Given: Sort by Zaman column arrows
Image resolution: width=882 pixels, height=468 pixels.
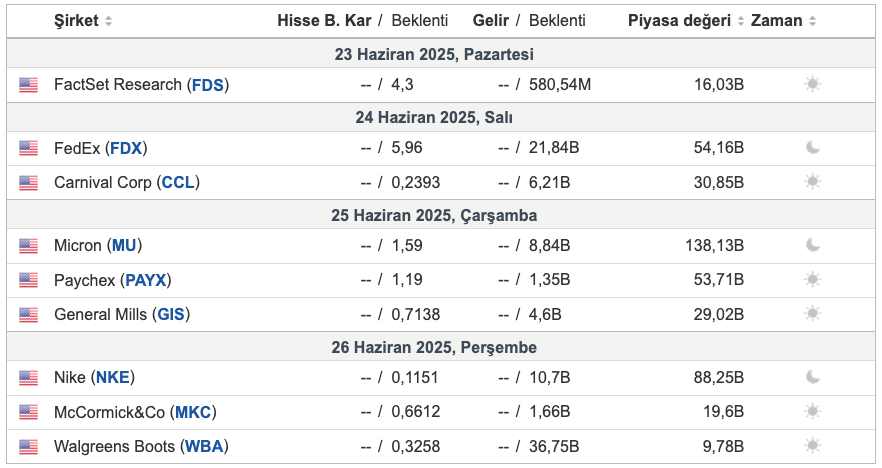Looking at the screenshot, I should point(812,21).
